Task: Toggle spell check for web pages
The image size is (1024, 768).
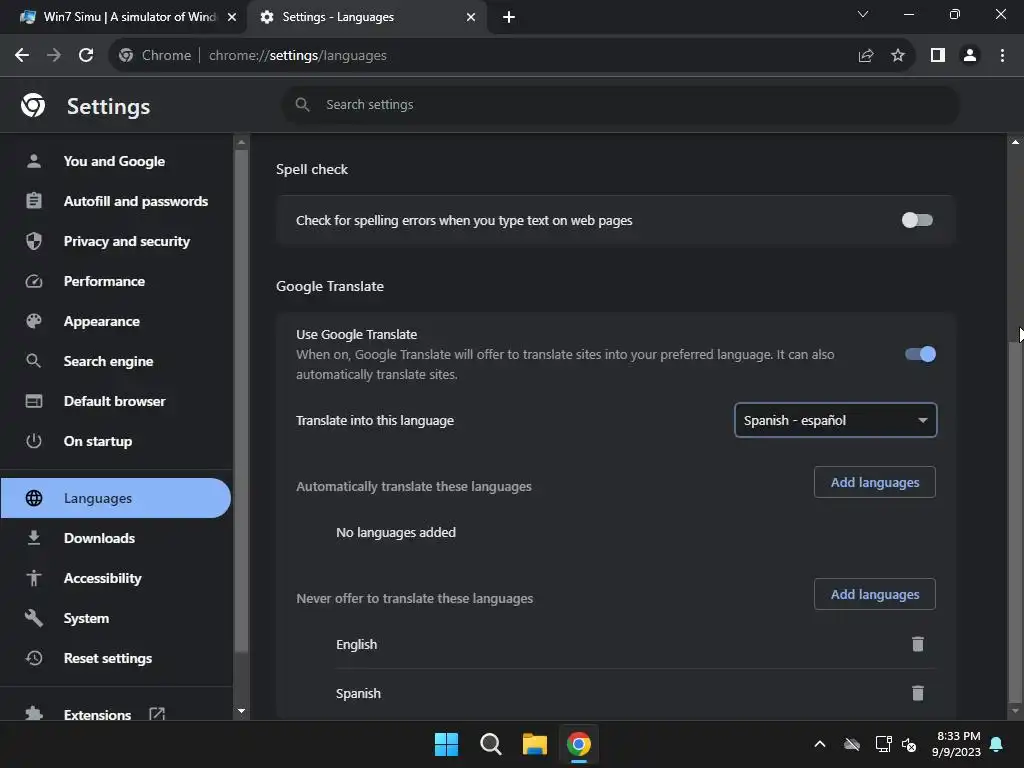Action: click(x=917, y=220)
